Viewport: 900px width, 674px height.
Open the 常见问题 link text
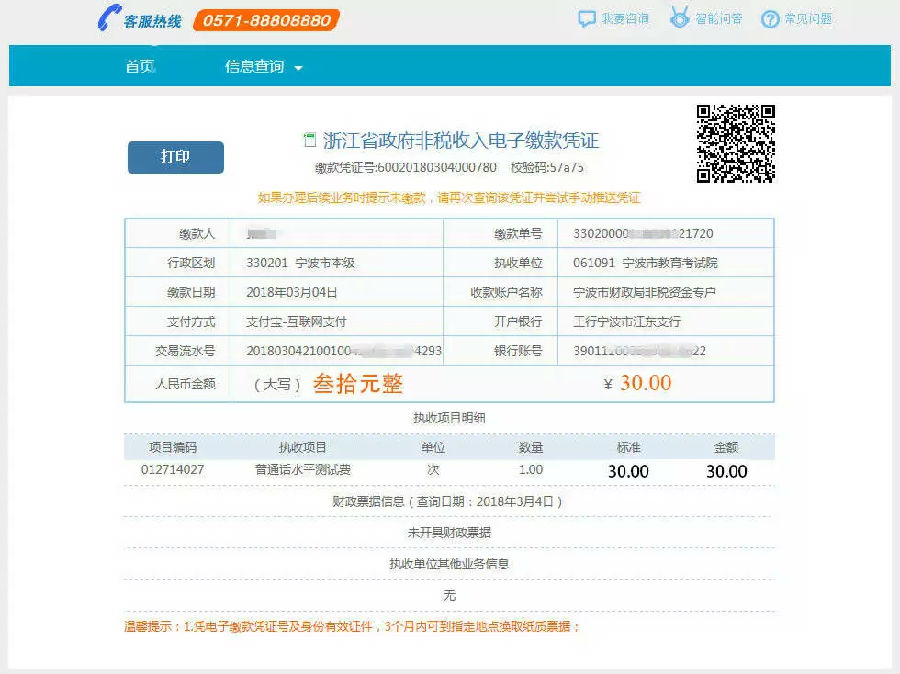[x=808, y=19]
